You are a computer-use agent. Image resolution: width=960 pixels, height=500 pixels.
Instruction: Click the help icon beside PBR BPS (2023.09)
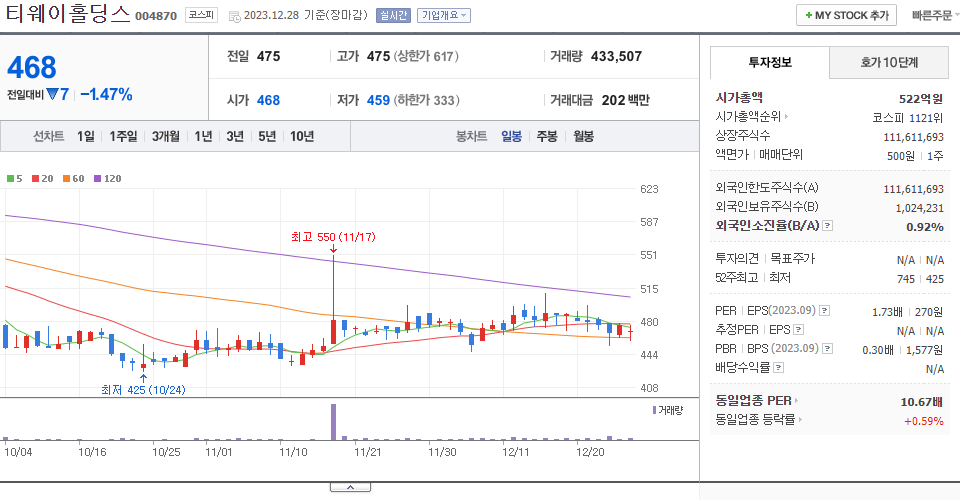[827, 349]
